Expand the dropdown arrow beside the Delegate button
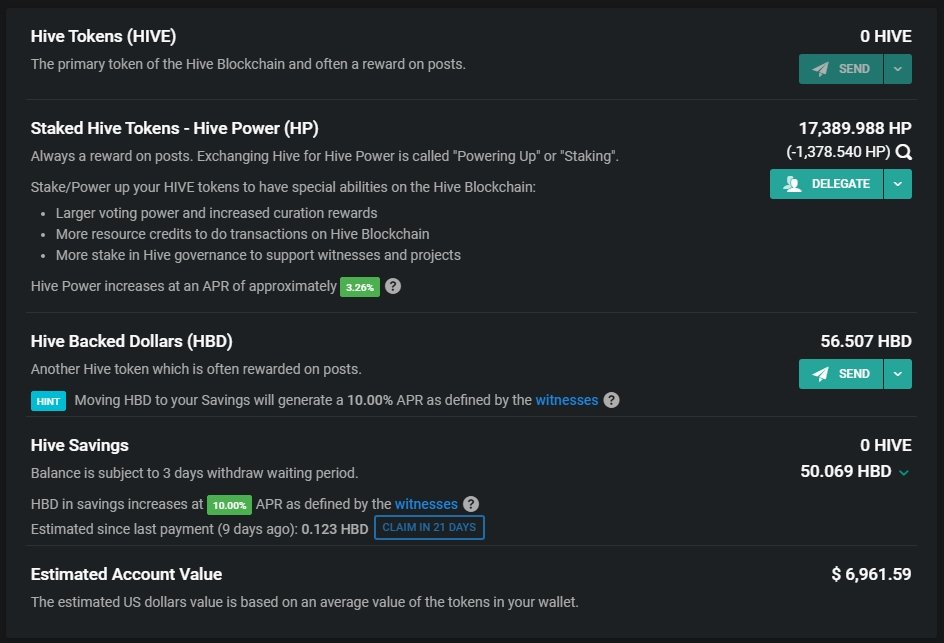 898,184
